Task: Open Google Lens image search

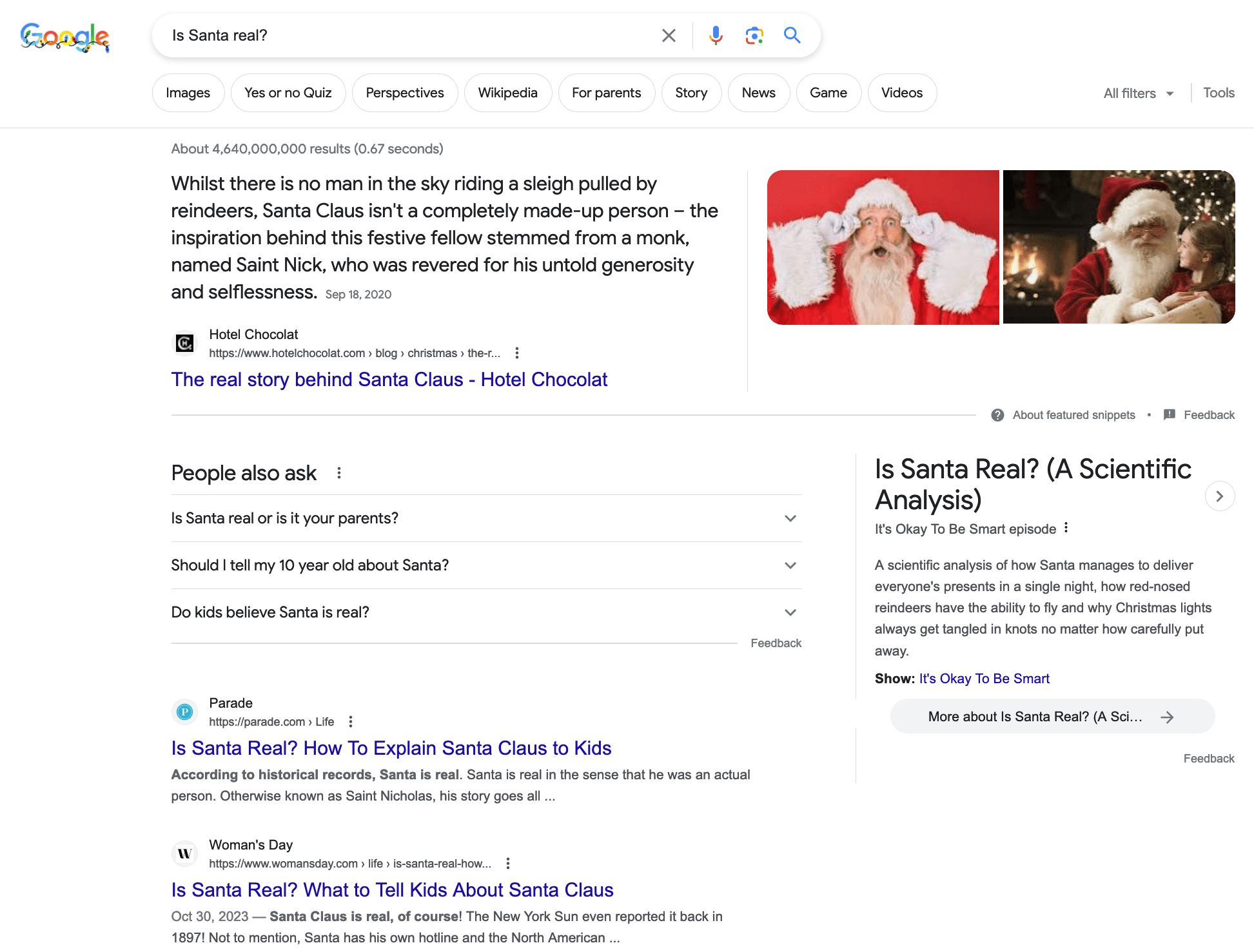Action: 754,35
